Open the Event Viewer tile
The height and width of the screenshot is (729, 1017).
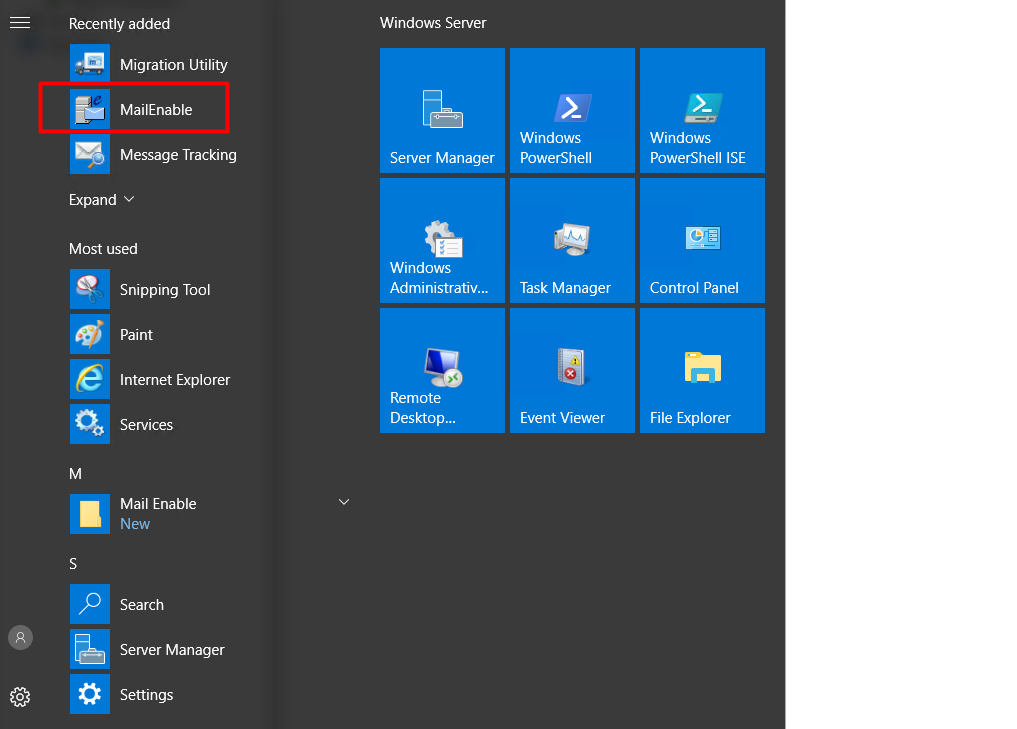pyautogui.click(x=572, y=370)
